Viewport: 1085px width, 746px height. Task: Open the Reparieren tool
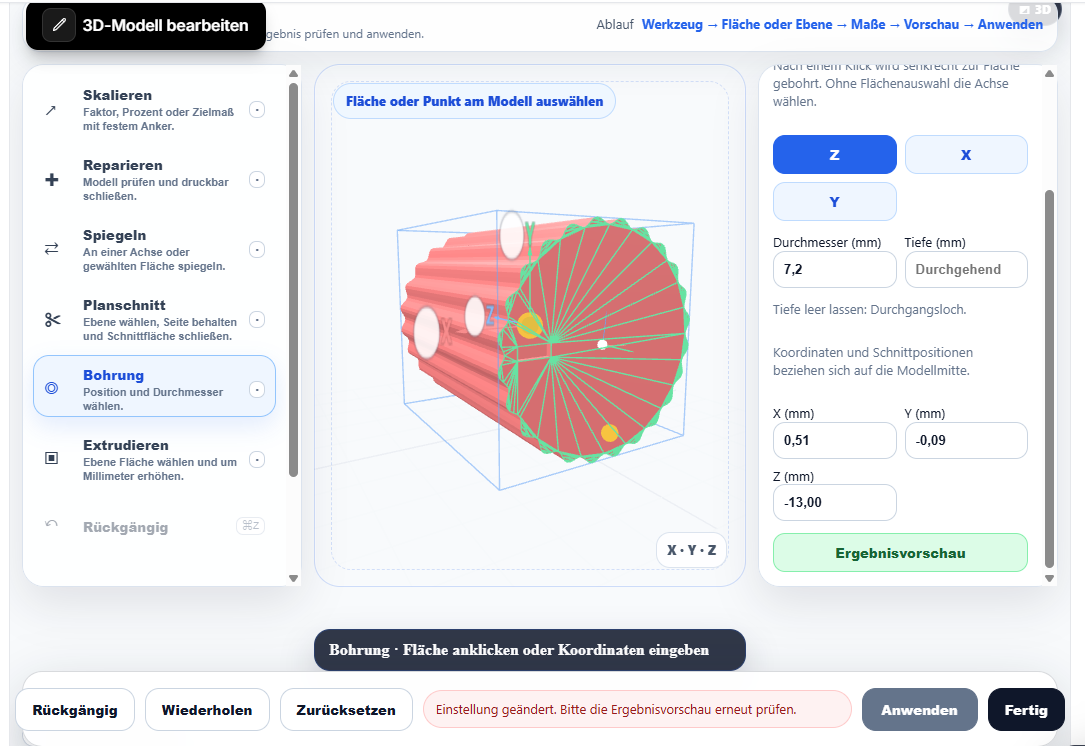click(154, 180)
